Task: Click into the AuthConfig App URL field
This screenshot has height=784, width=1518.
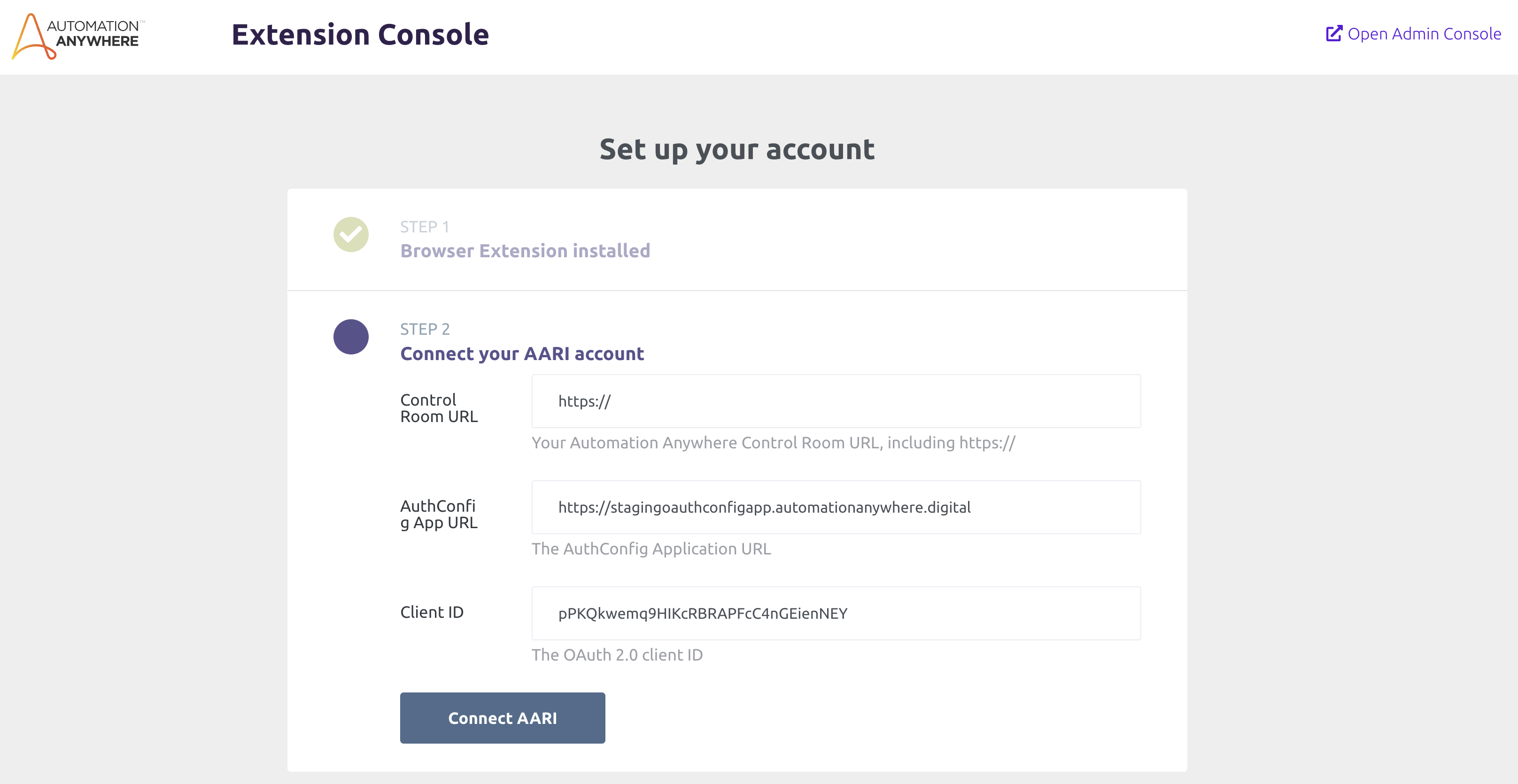Action: tap(836, 507)
